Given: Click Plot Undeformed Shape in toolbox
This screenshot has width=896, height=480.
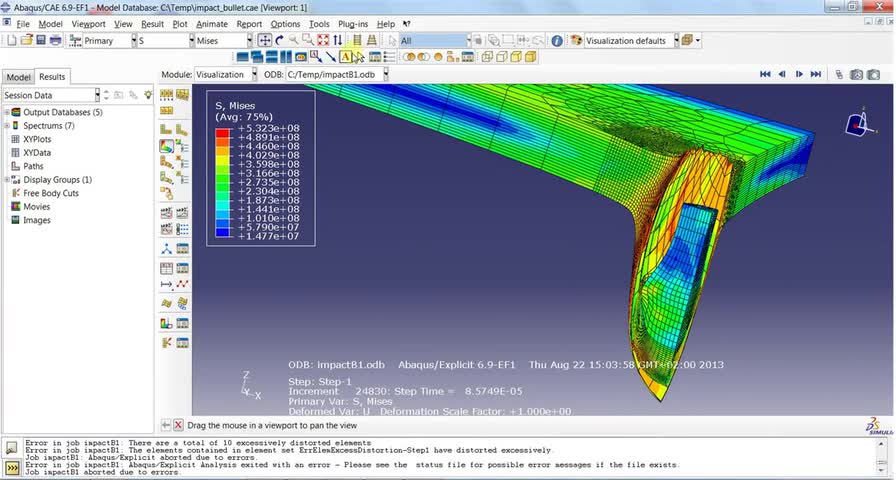Looking at the screenshot, I should coord(166,129).
